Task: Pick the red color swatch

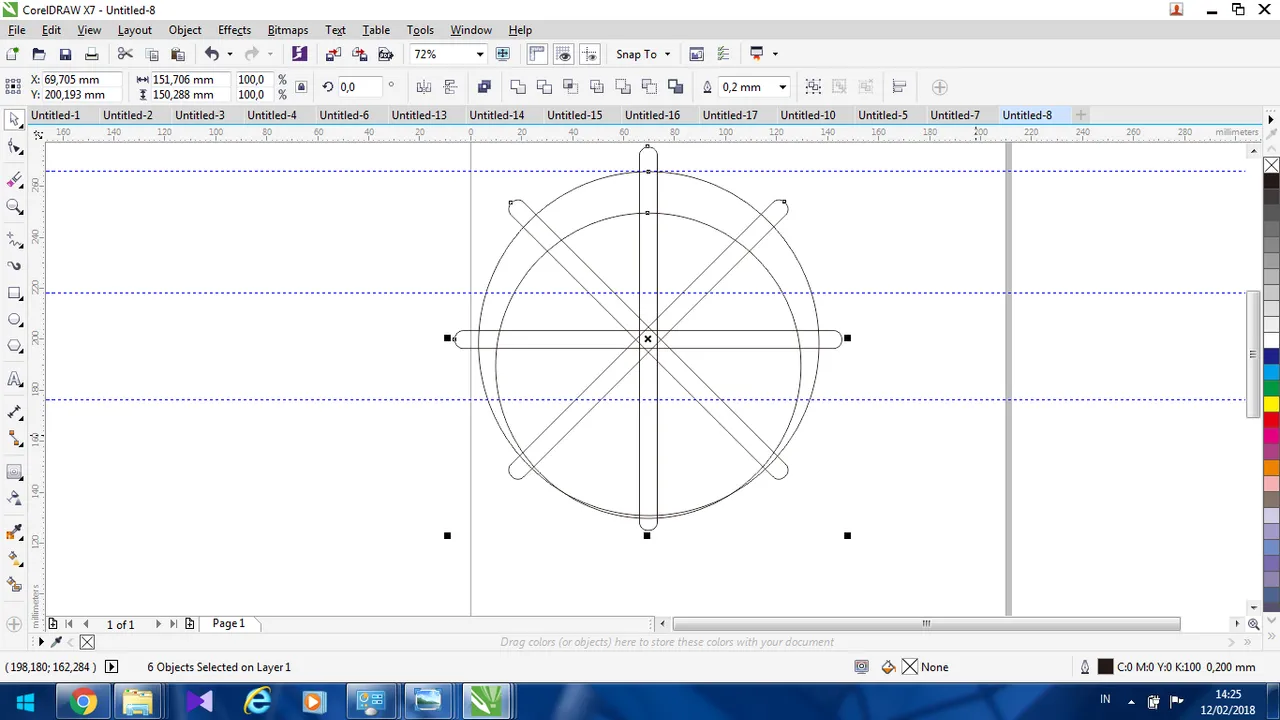Action: (x=1271, y=420)
